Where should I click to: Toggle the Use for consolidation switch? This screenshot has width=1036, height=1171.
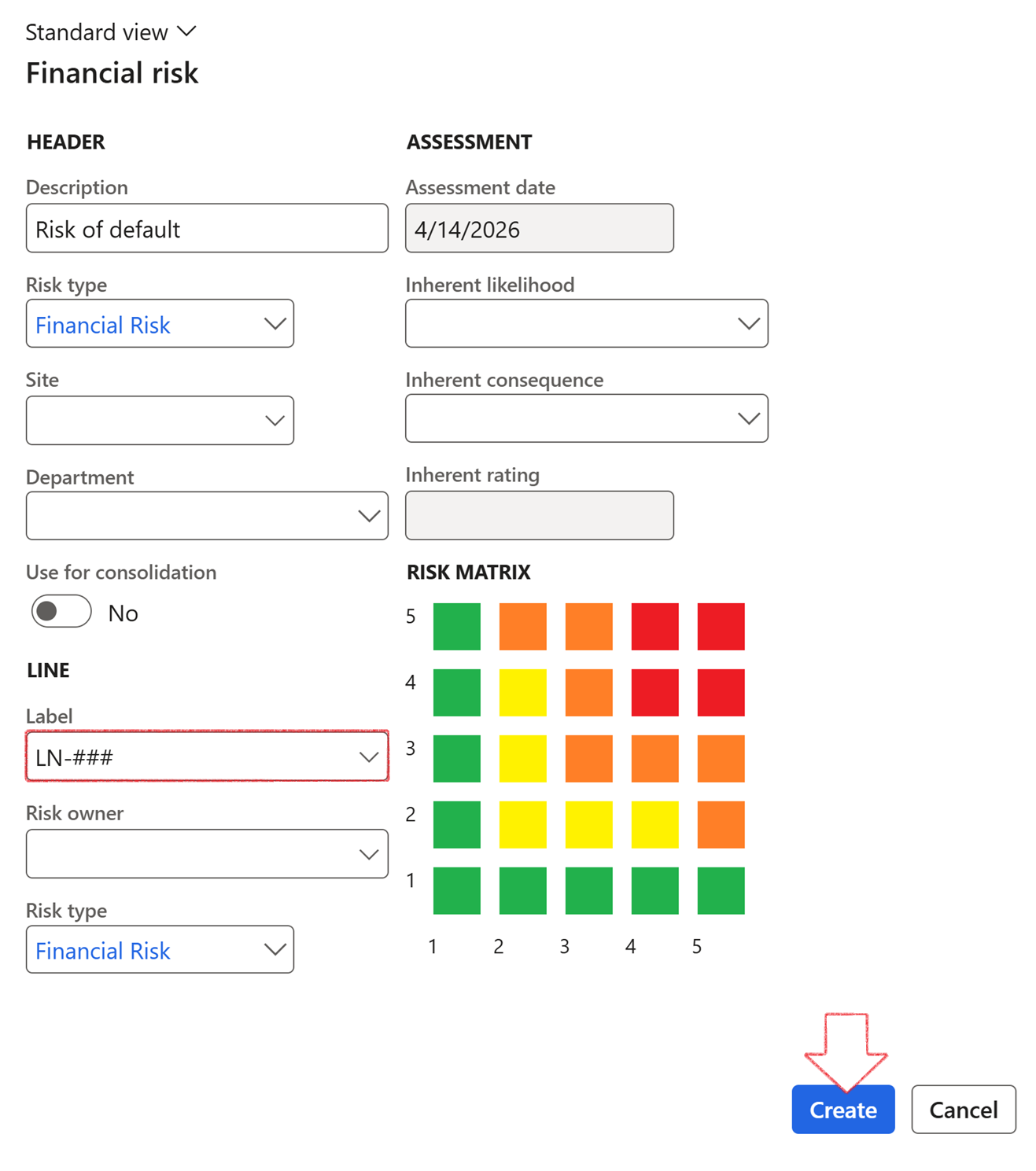coord(61,612)
